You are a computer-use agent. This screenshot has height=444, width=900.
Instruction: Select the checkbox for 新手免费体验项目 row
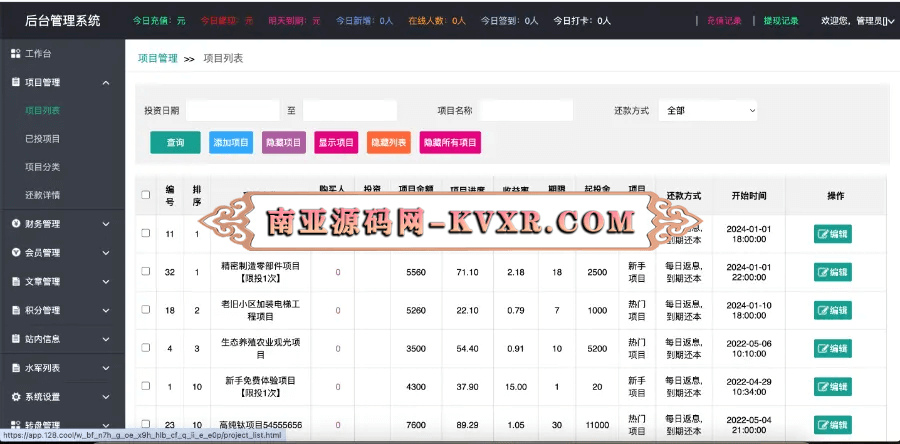coord(146,386)
